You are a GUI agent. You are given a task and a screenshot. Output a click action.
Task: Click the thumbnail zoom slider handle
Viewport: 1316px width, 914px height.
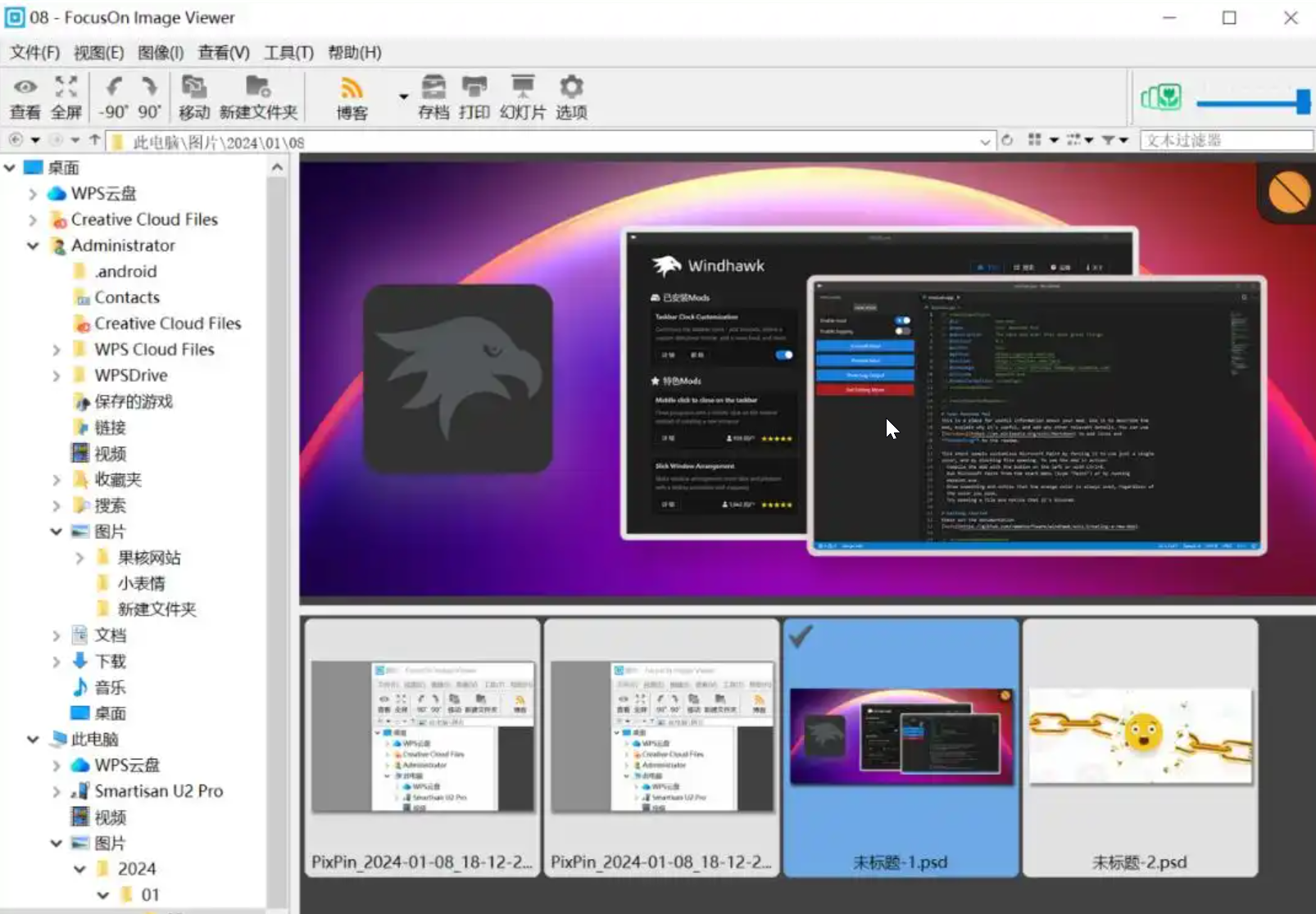[x=1302, y=102]
